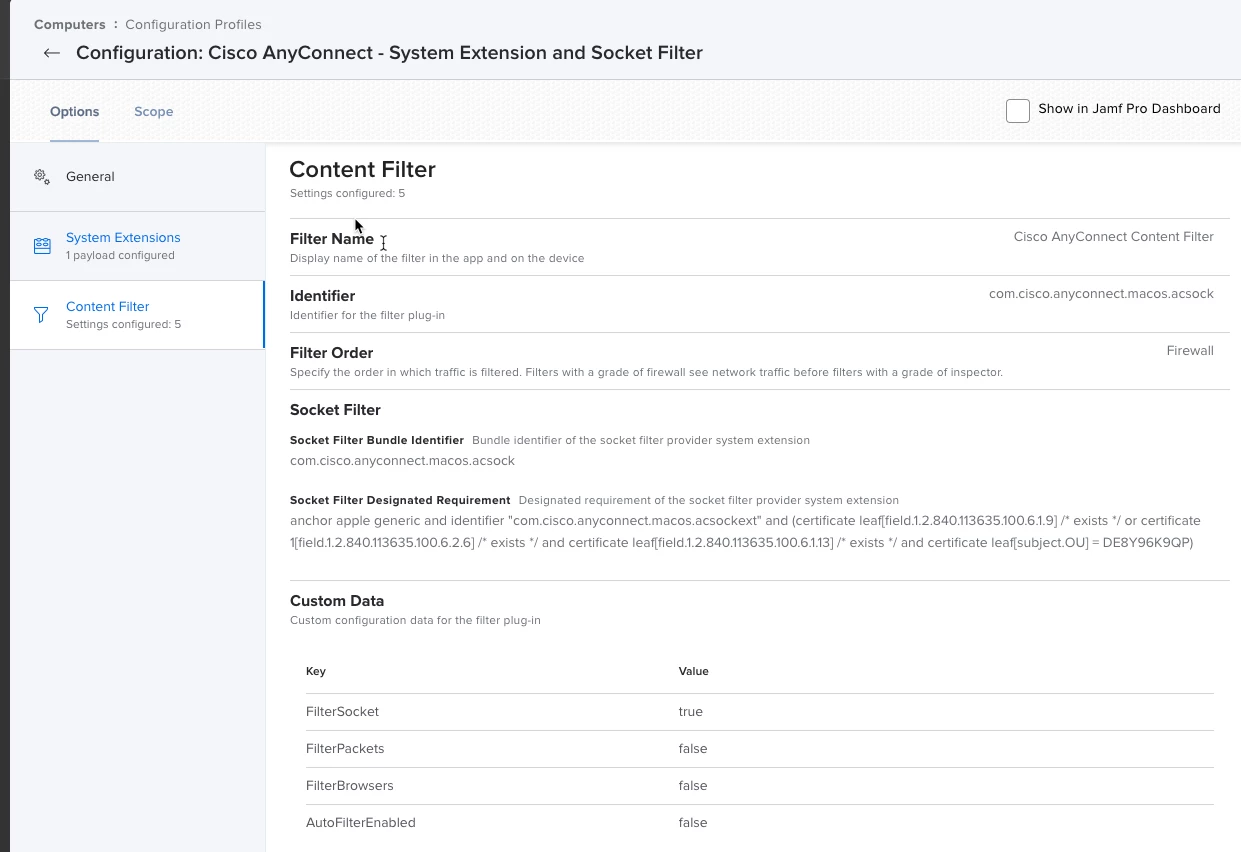Screen dimensions: 1241x852
Task: Switch to the Options tab
Action: coord(74,112)
